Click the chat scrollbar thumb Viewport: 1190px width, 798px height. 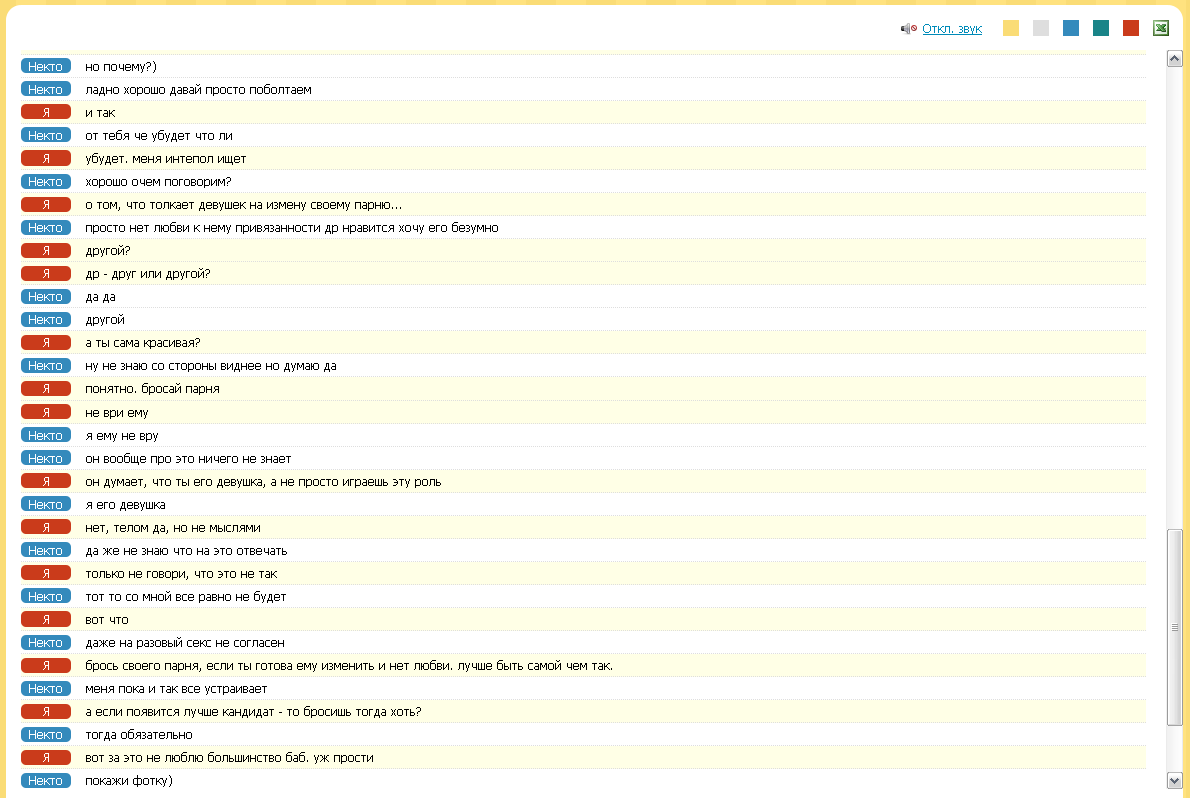coord(1174,627)
